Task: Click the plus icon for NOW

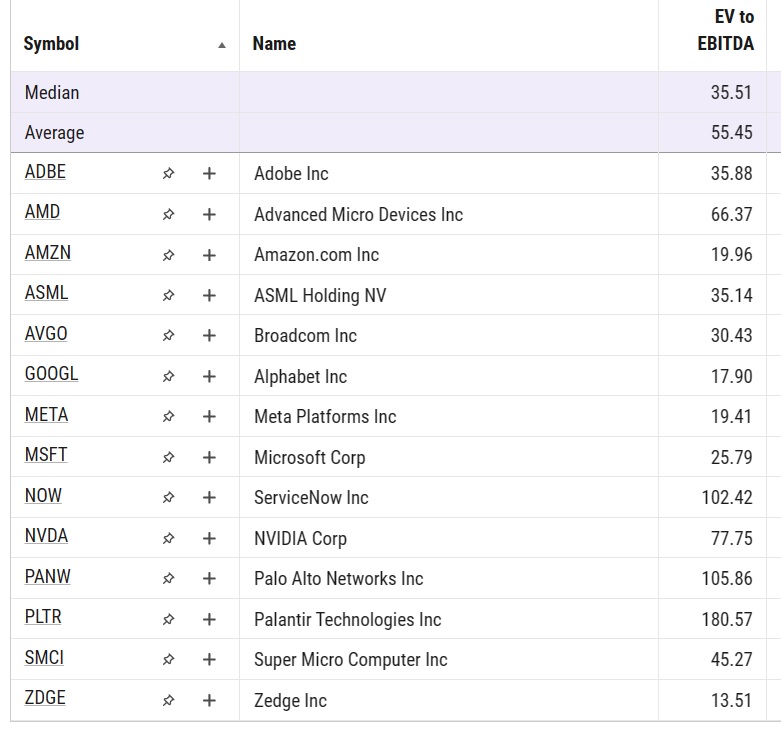Action: (x=209, y=497)
